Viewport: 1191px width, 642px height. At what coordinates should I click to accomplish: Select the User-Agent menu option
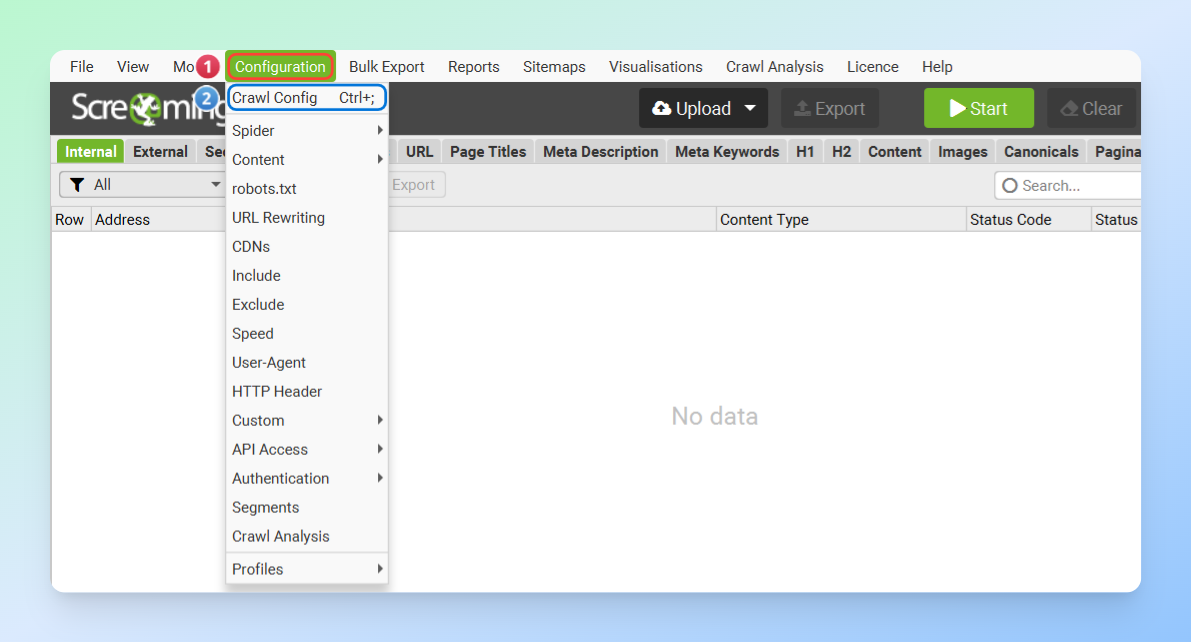coord(269,363)
